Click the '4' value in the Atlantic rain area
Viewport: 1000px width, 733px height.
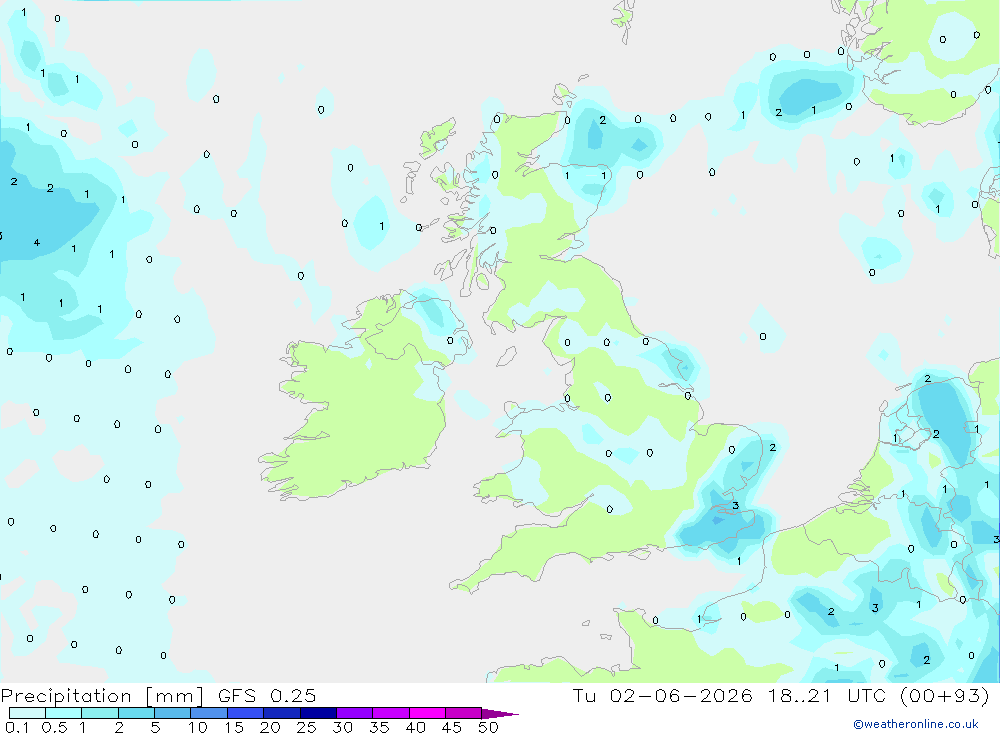click(x=37, y=242)
